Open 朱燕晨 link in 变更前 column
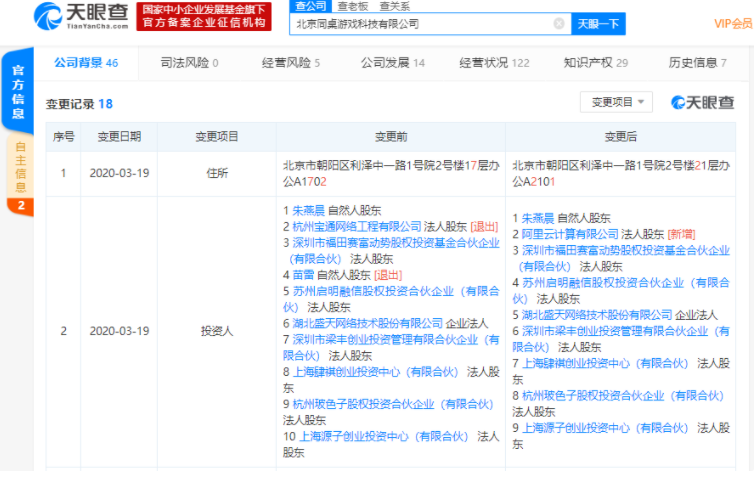 (x=309, y=210)
